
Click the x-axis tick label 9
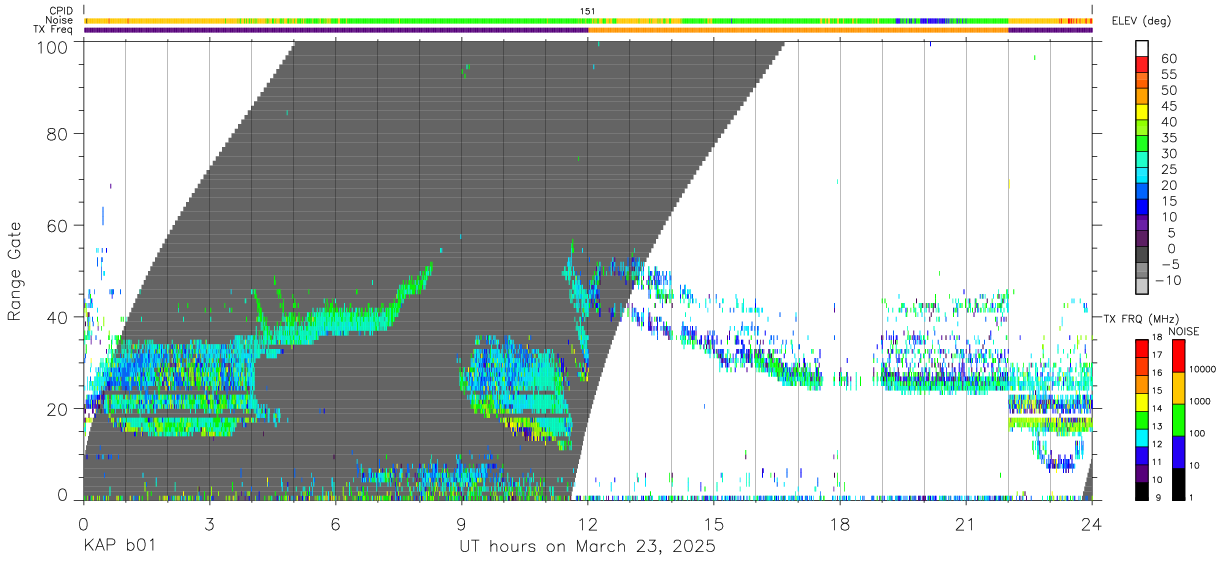(461, 525)
